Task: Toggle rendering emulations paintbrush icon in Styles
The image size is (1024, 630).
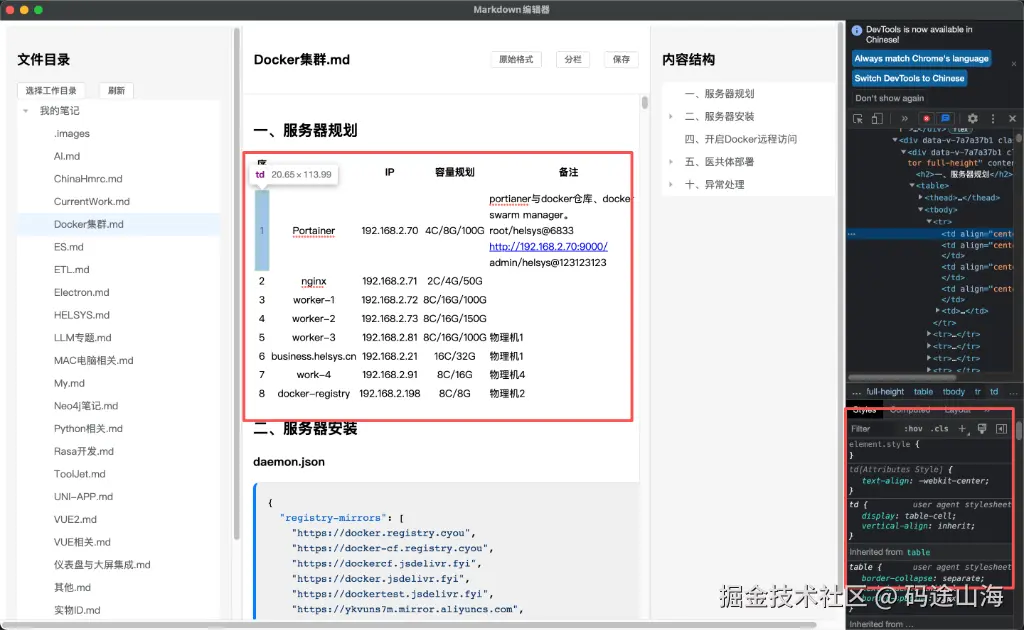Action: [982, 429]
